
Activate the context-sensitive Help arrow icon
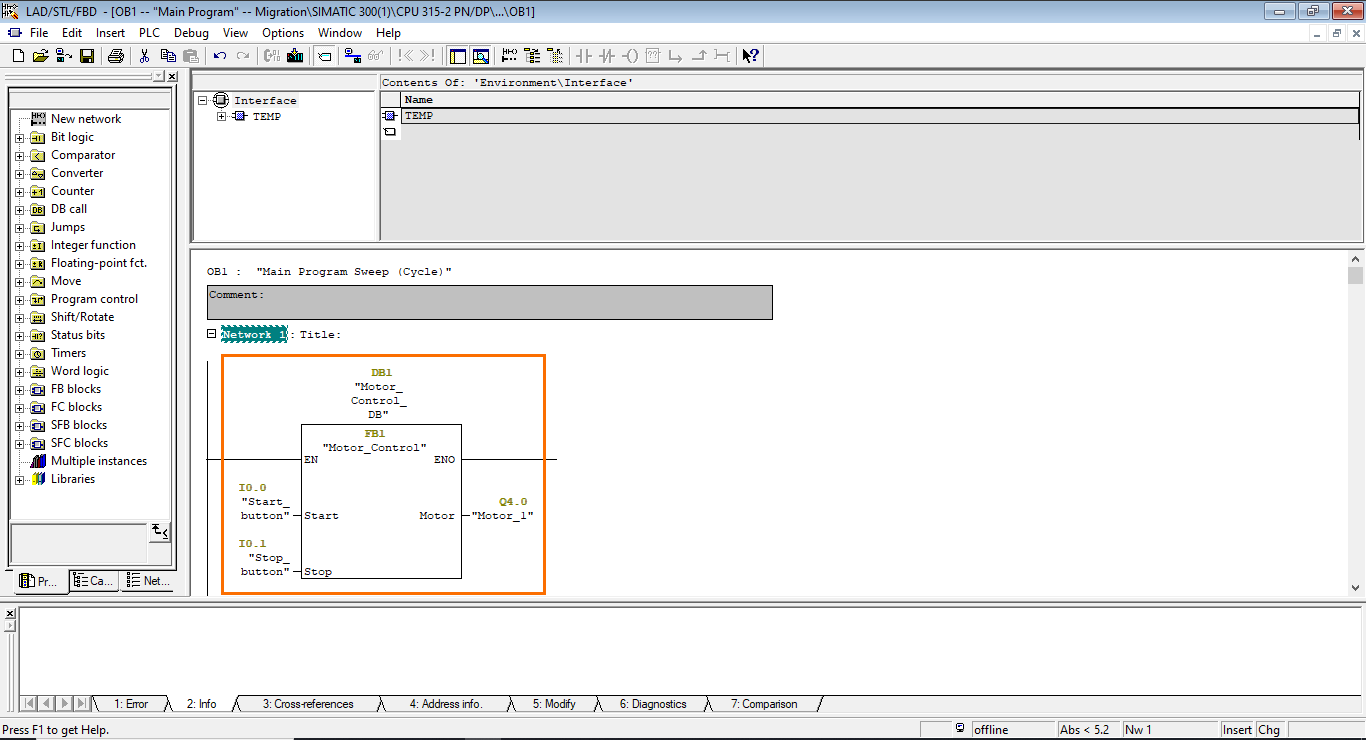click(x=749, y=56)
